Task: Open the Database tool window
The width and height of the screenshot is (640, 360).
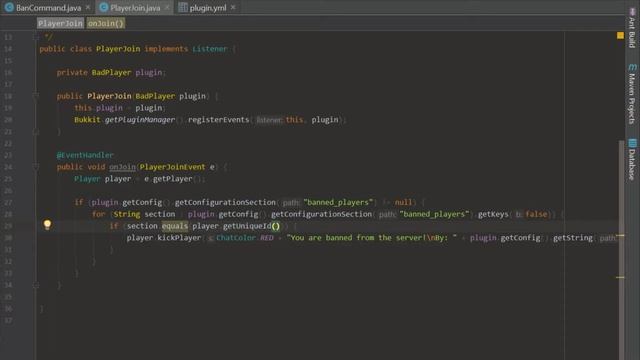Action: (632, 160)
